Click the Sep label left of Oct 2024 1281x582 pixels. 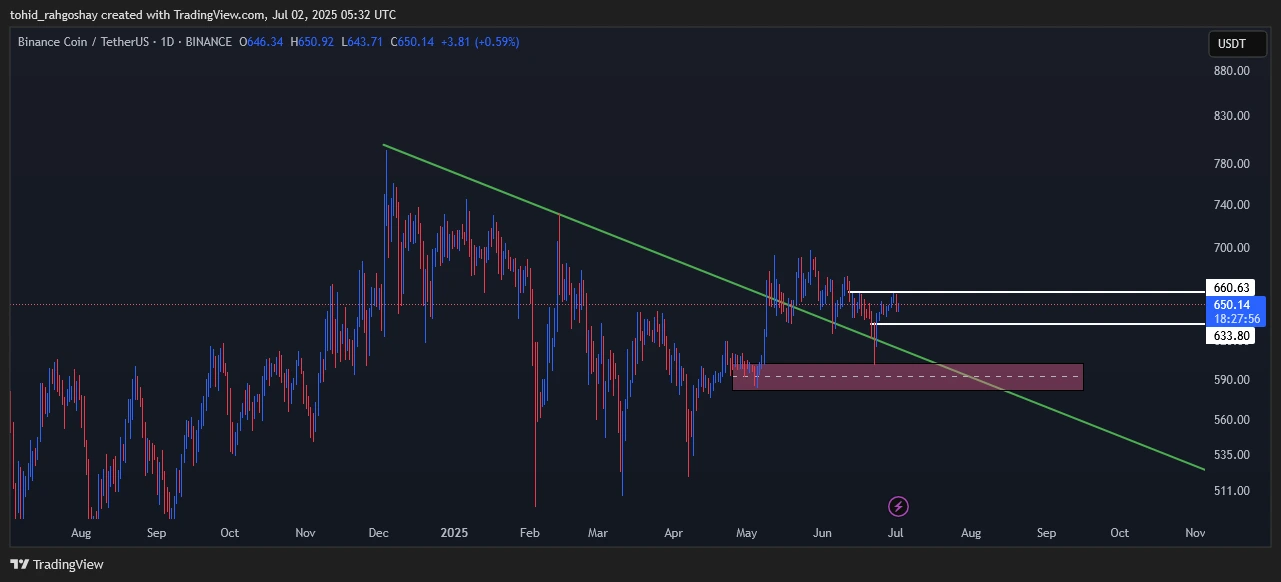coord(156,533)
